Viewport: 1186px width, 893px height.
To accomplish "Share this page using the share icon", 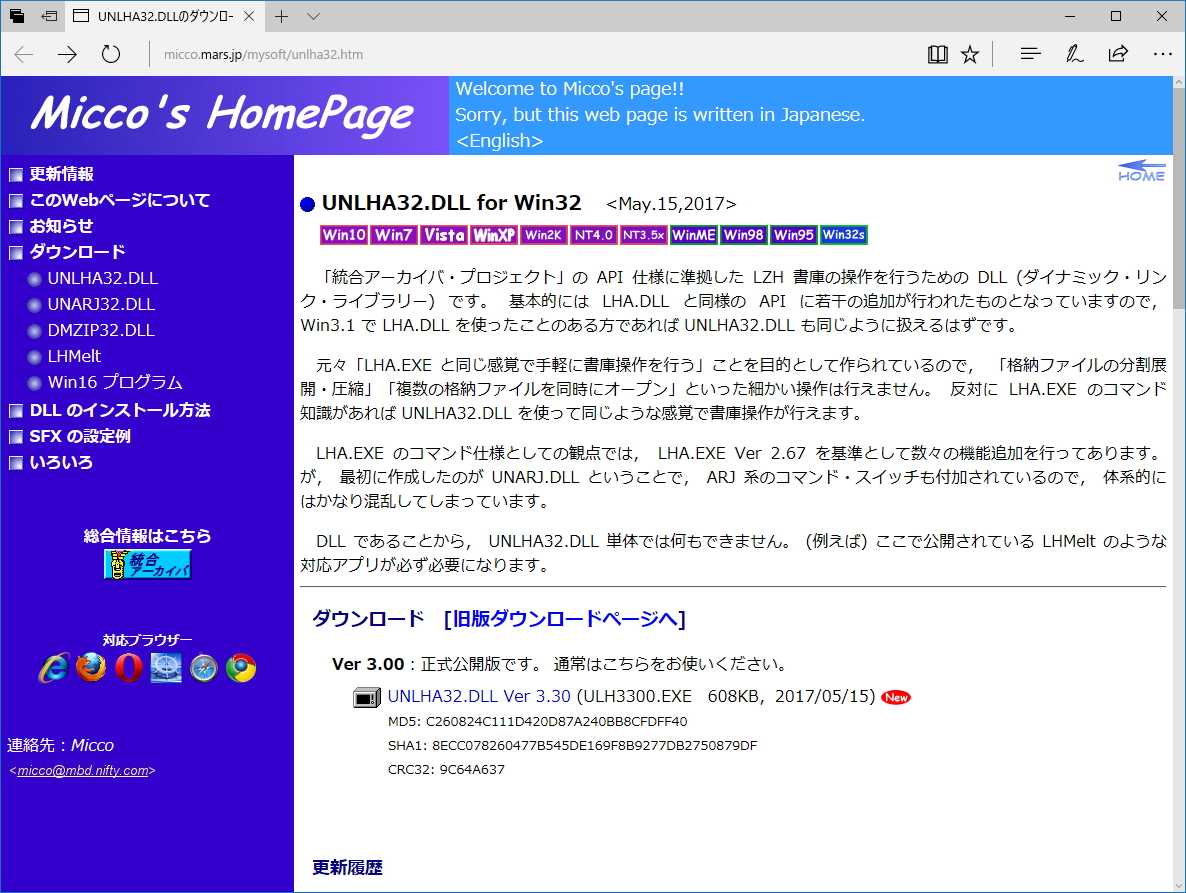I will (x=1118, y=53).
